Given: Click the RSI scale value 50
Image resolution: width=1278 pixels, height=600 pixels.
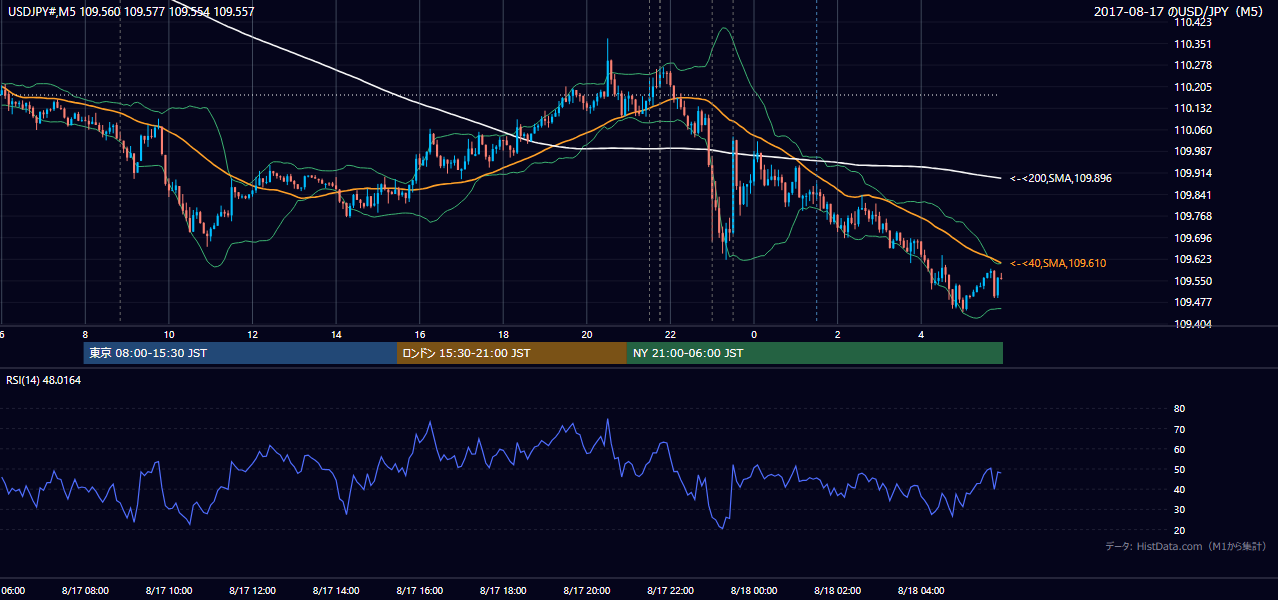Looking at the screenshot, I should coord(1180,469).
